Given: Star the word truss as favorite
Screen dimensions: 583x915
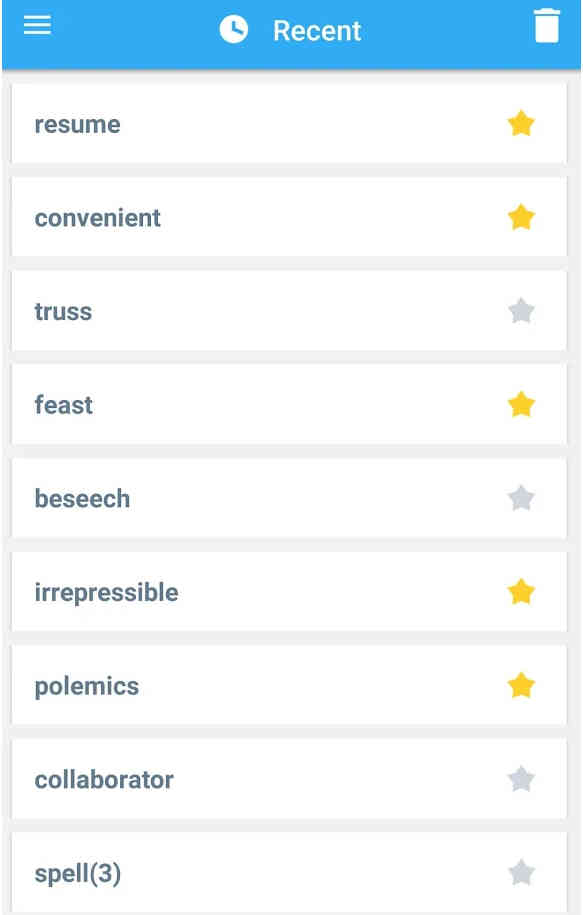Looking at the screenshot, I should coord(521,311).
